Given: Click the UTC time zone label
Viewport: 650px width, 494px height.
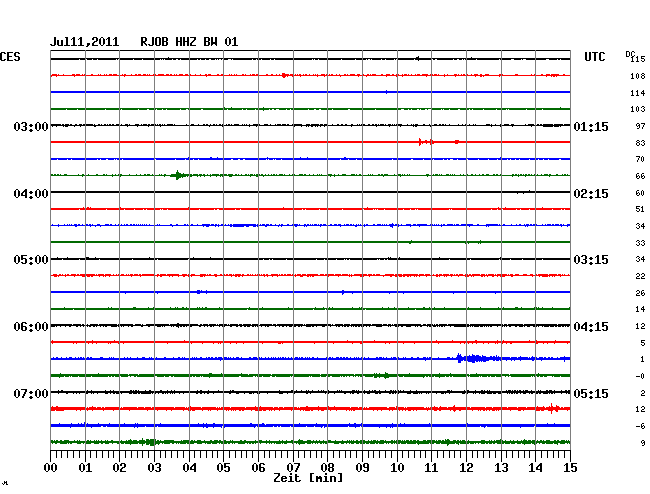Looking at the screenshot, I should 594,57.
